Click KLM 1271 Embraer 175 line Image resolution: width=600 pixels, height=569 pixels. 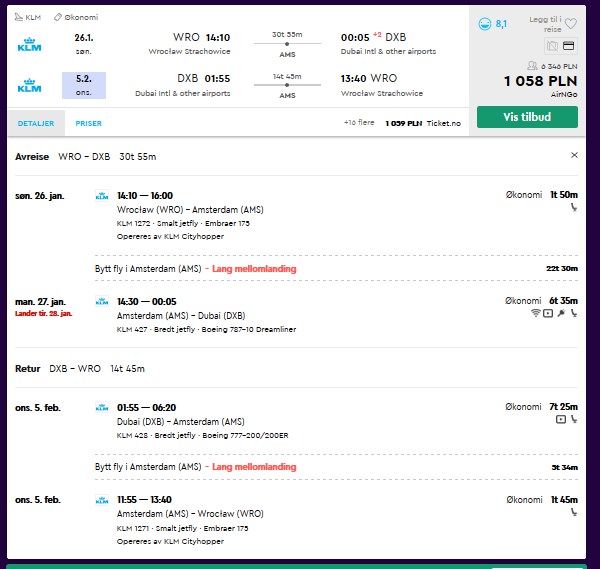pos(182,528)
